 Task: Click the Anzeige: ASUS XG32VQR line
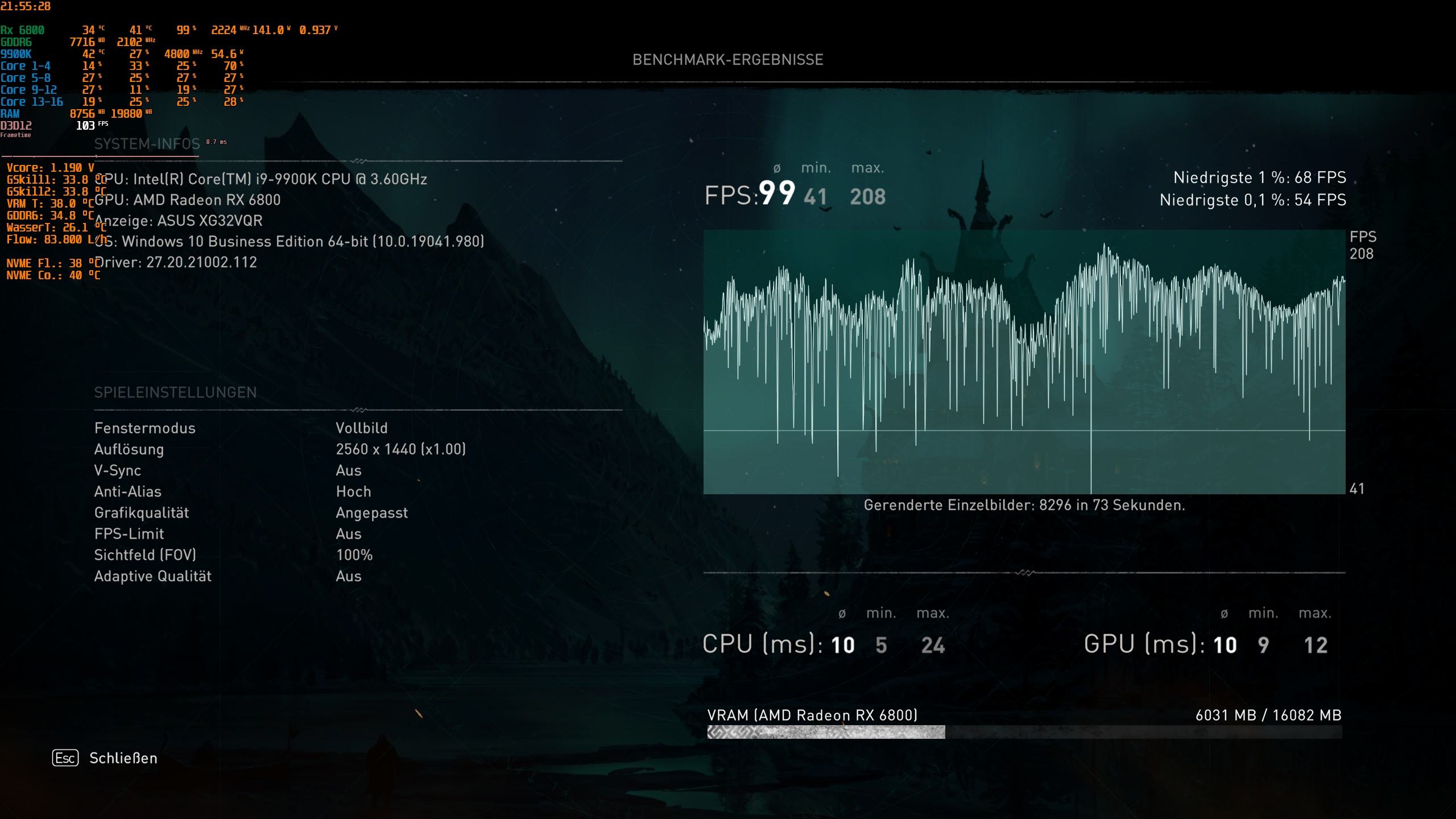(179, 221)
